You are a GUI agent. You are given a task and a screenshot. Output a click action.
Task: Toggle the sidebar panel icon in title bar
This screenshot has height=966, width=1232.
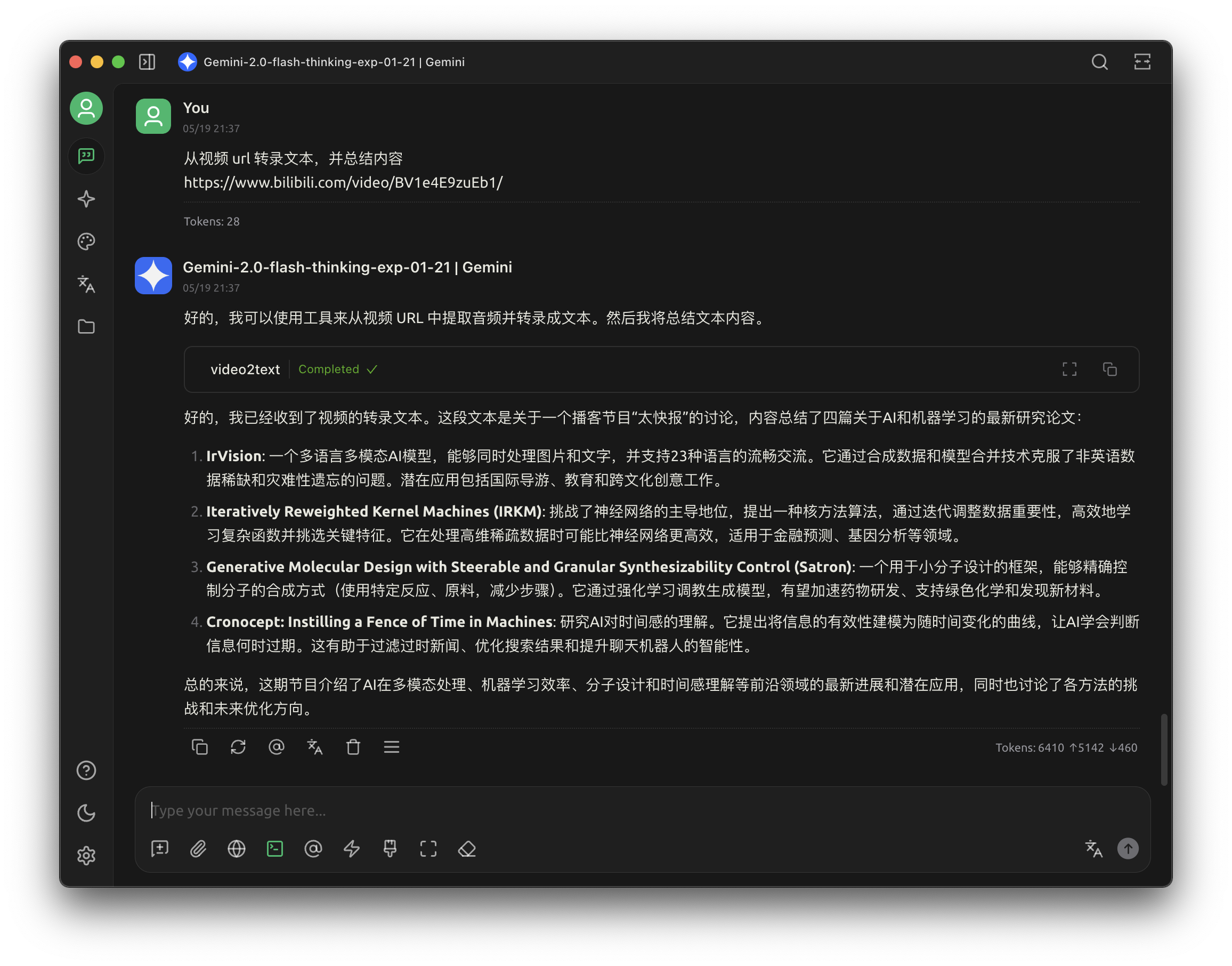point(147,62)
